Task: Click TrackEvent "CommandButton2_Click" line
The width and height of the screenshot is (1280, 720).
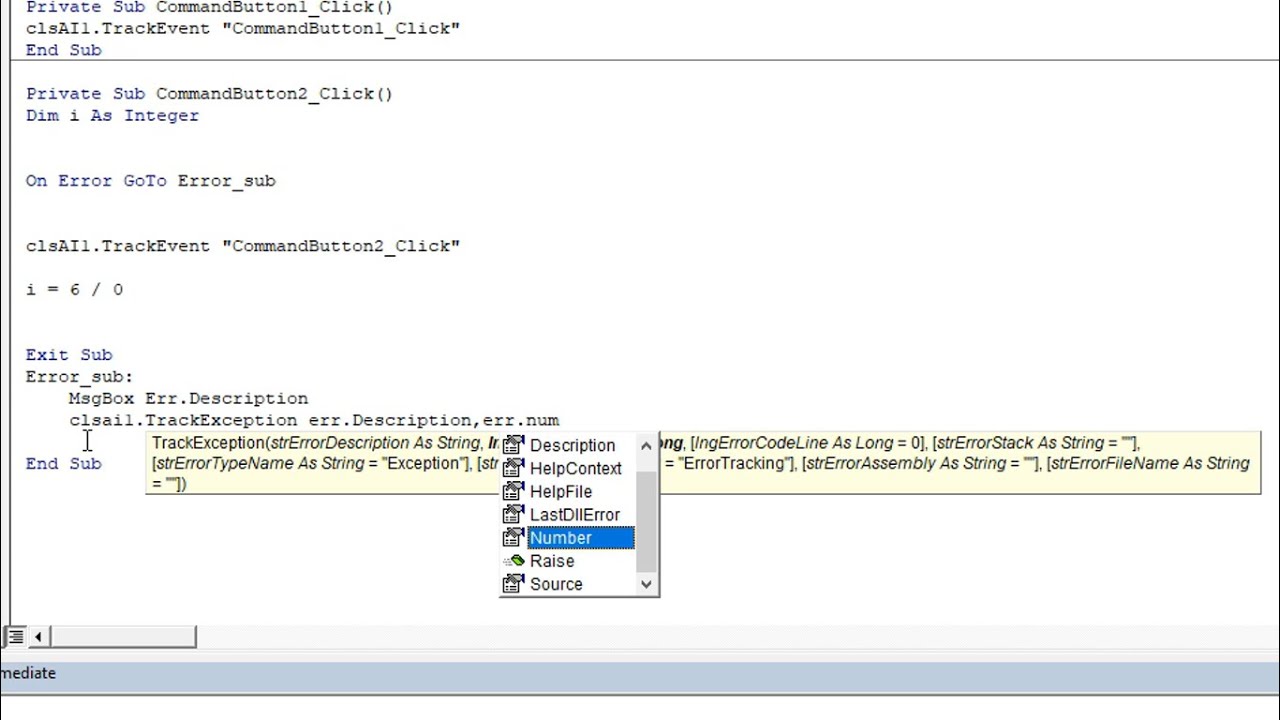Action: [x=243, y=246]
